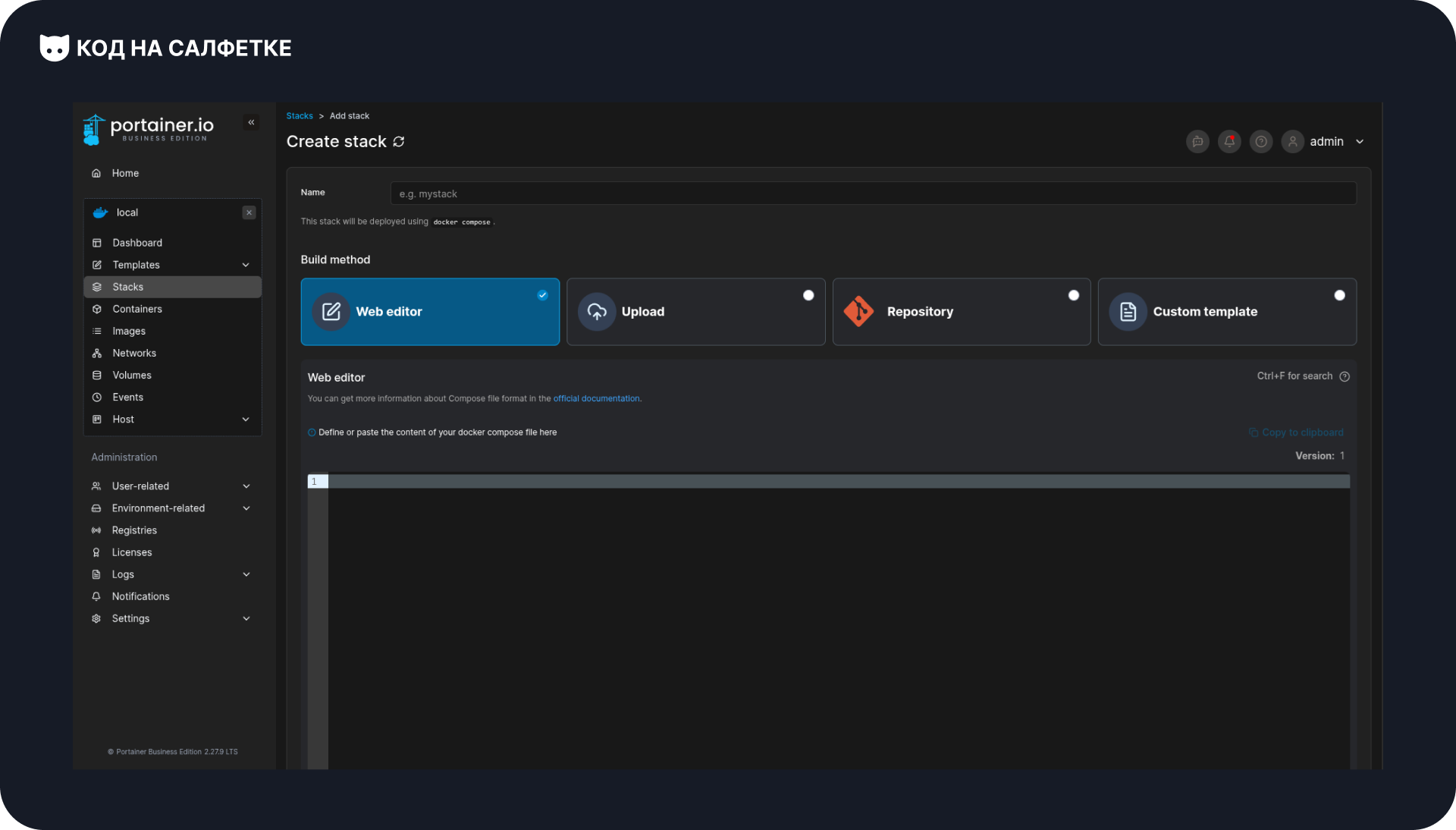Expand the Templates submenu chevron
Screen dimensions: 1456x830
246,265
